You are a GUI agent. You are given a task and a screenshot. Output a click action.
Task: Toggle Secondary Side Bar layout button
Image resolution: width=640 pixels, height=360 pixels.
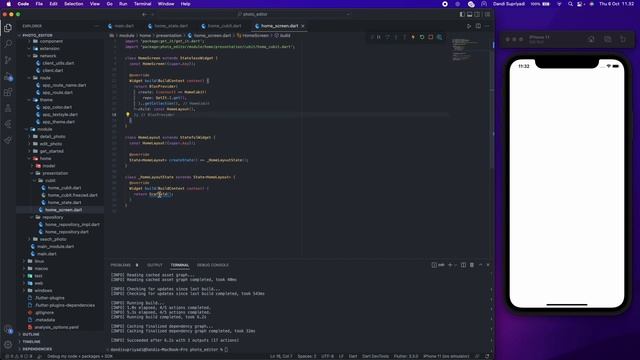(477, 14)
